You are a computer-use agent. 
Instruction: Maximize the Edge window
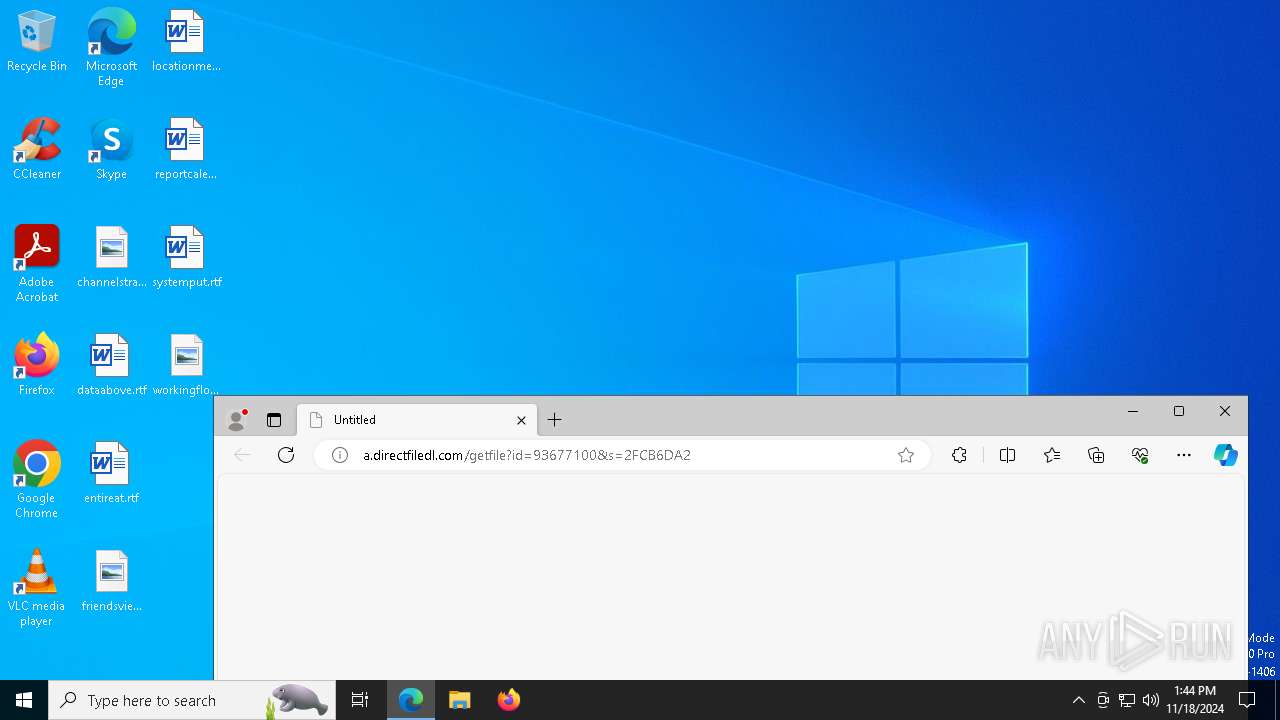pyautogui.click(x=1179, y=411)
